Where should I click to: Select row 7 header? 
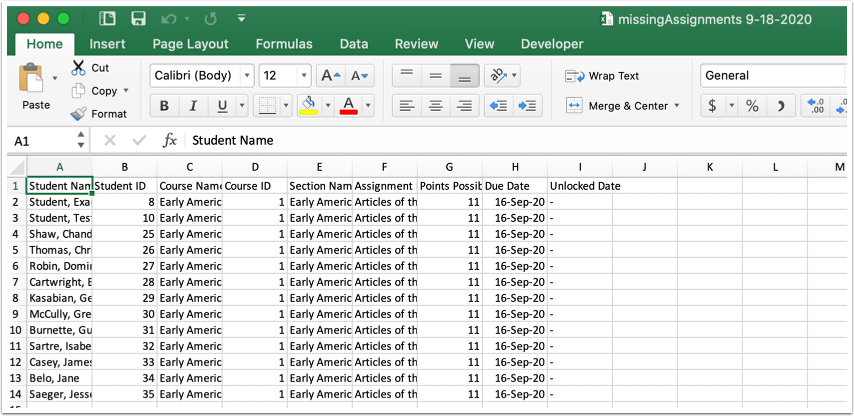(x=15, y=282)
